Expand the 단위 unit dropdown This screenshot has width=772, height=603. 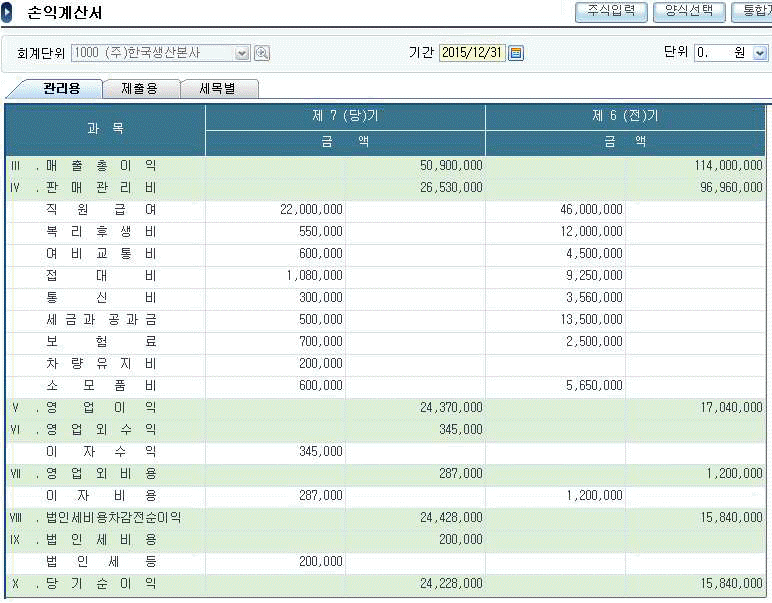[x=760, y=54]
